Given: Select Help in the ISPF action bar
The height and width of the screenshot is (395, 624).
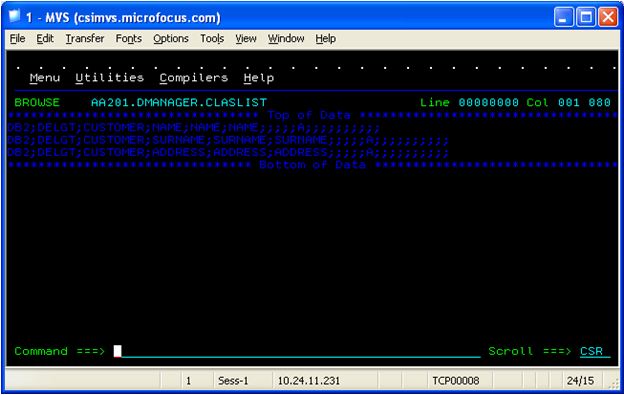Looking at the screenshot, I should [259, 78].
